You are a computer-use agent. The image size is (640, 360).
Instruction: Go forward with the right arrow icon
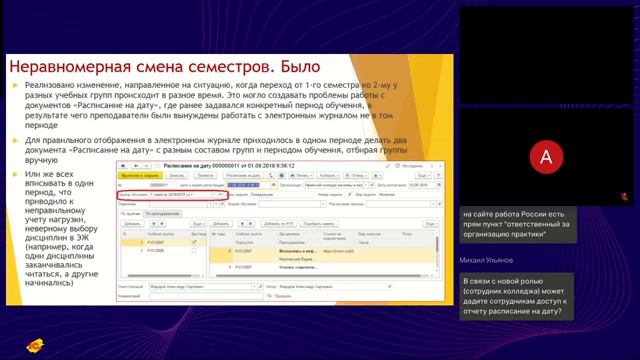pos(147,166)
